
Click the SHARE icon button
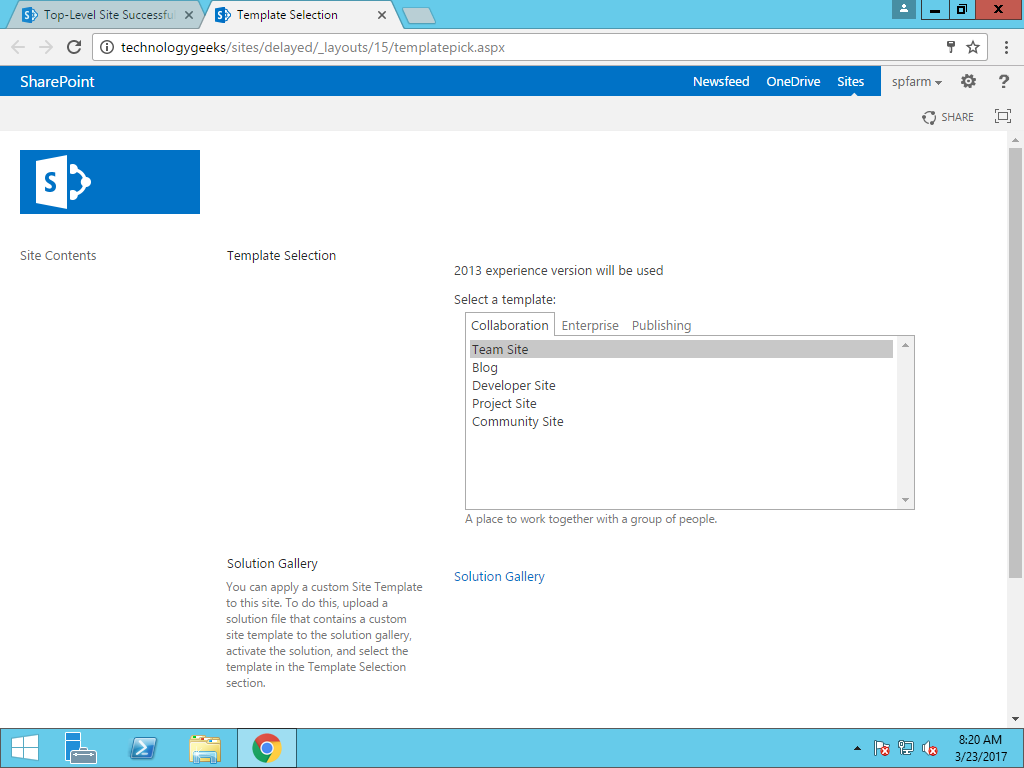(x=948, y=117)
